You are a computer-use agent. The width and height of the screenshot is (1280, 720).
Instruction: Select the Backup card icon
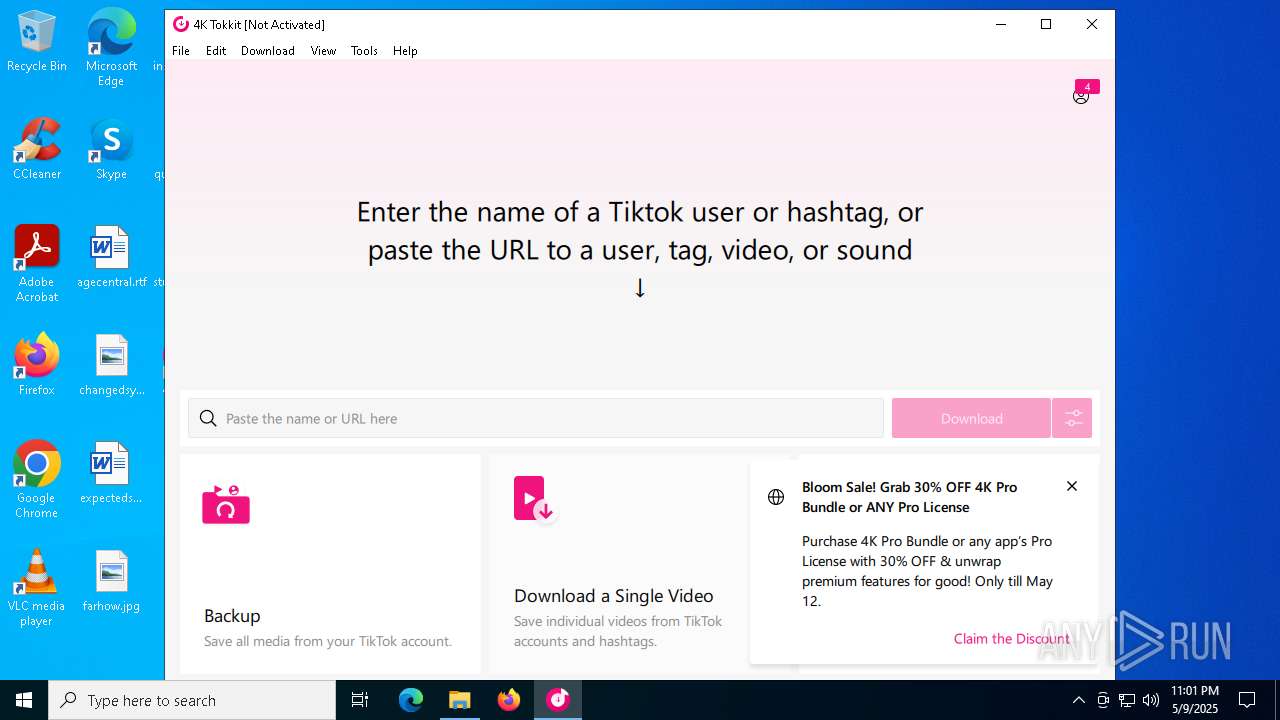tap(226, 504)
